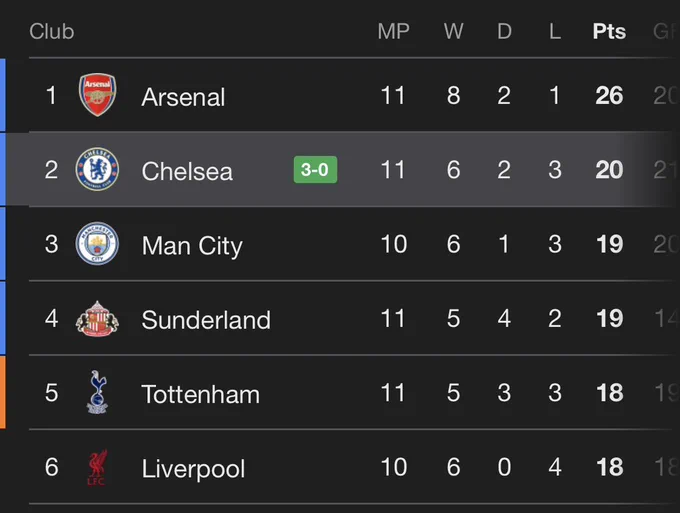Open Sunderland team name link

206,320
